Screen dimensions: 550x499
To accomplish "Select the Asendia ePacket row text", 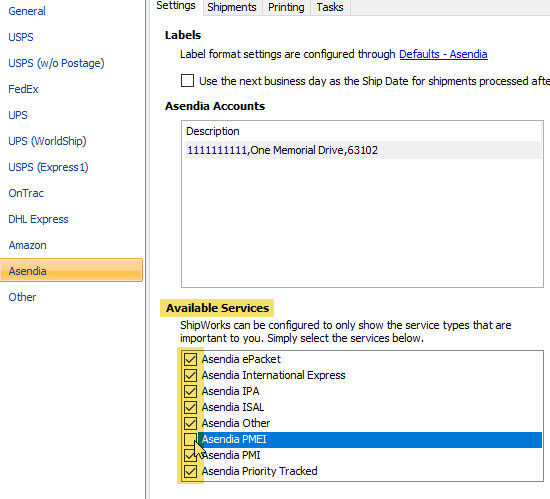I will 241,359.
